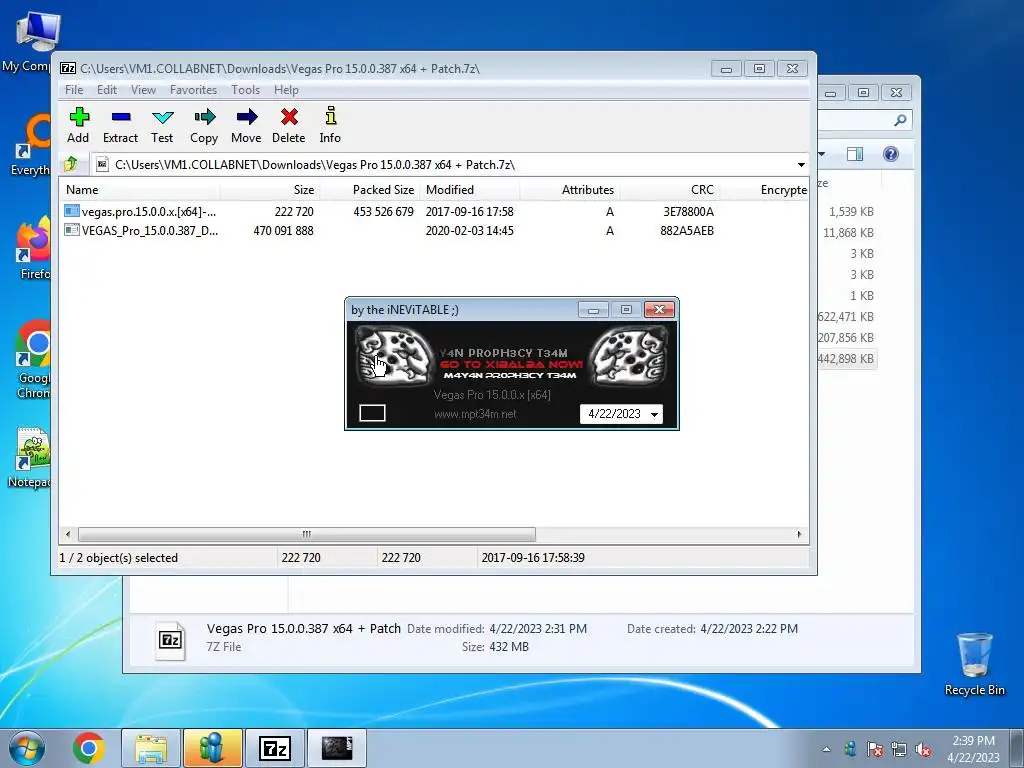The height and width of the screenshot is (768, 1024).
Task: Click the 882A5AEB CRC value
Action: [687, 231]
